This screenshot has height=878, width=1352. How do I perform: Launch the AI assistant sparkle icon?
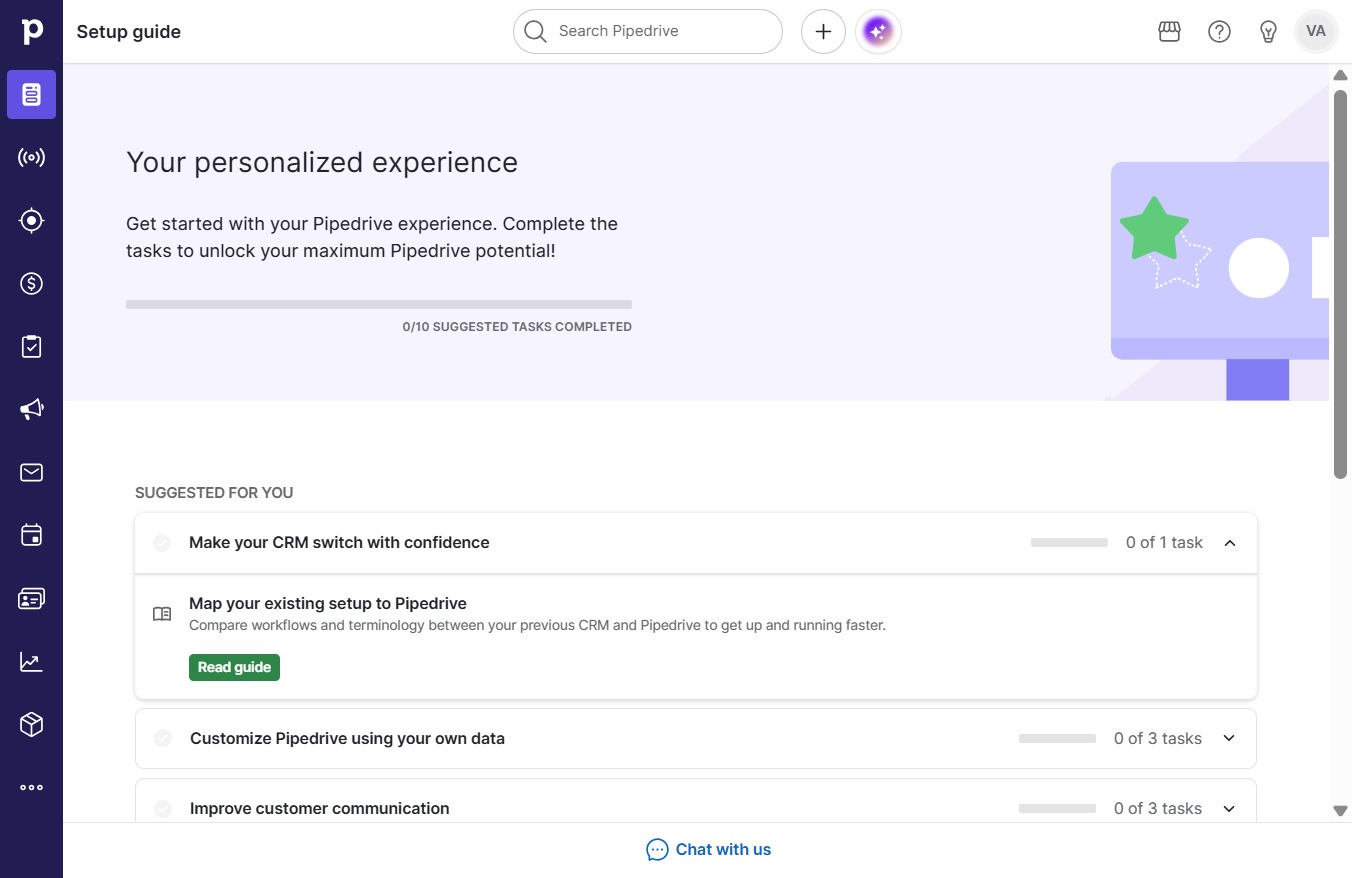[x=878, y=32]
